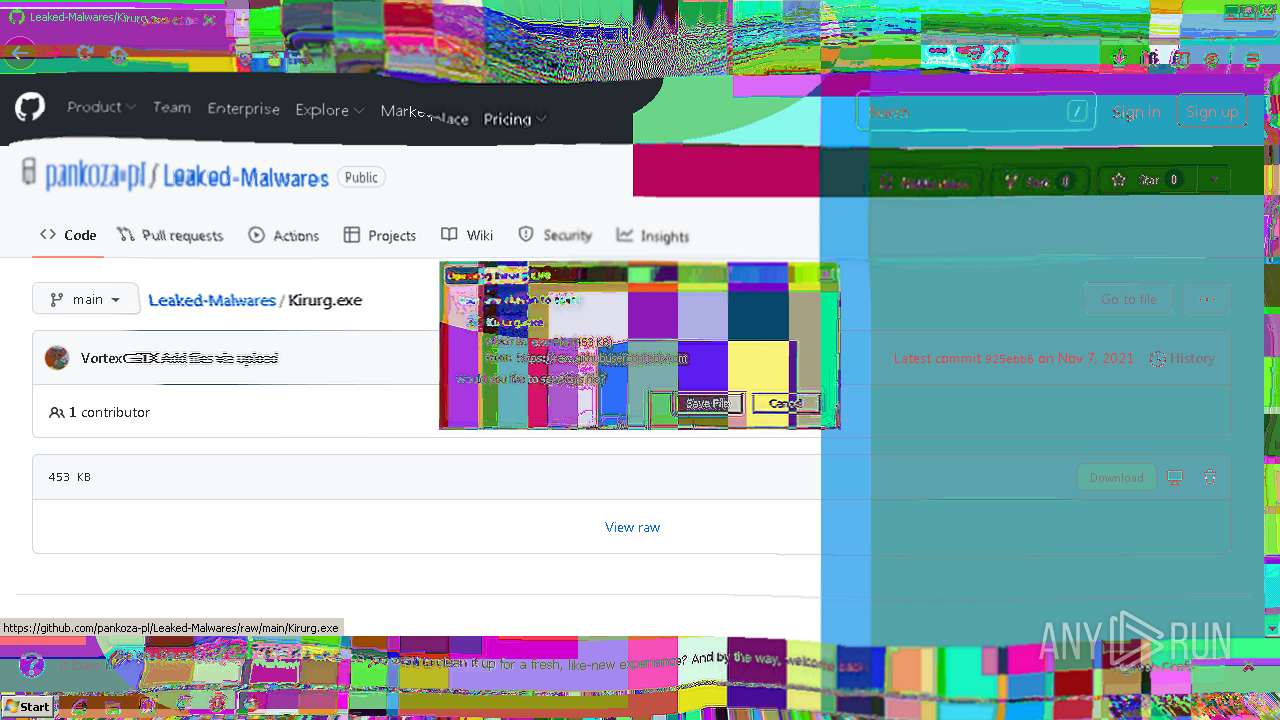Click Cancel in the download dialog
The image size is (1280, 720).
(x=786, y=403)
